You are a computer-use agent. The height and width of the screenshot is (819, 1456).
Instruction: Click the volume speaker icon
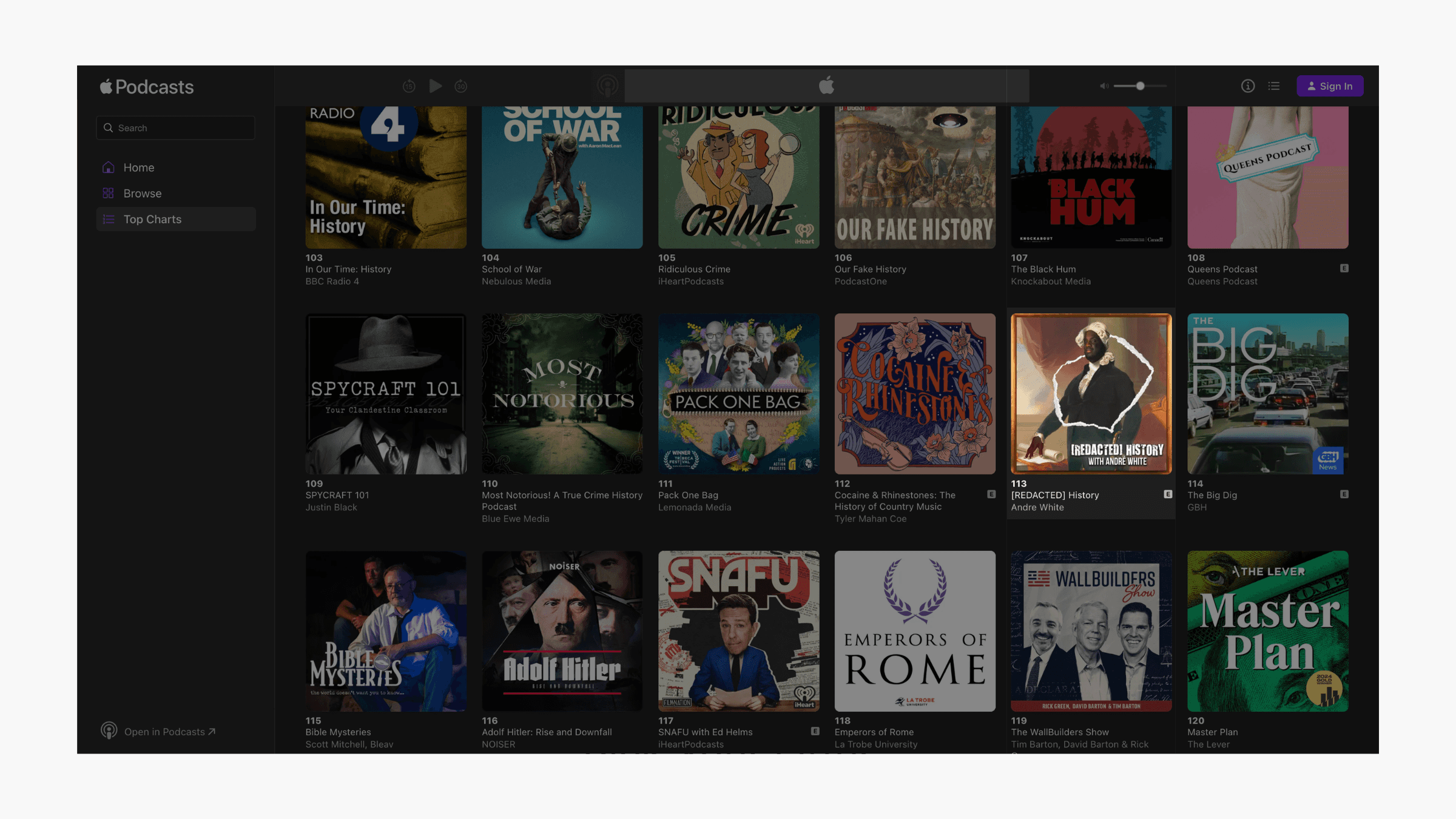(x=1104, y=86)
